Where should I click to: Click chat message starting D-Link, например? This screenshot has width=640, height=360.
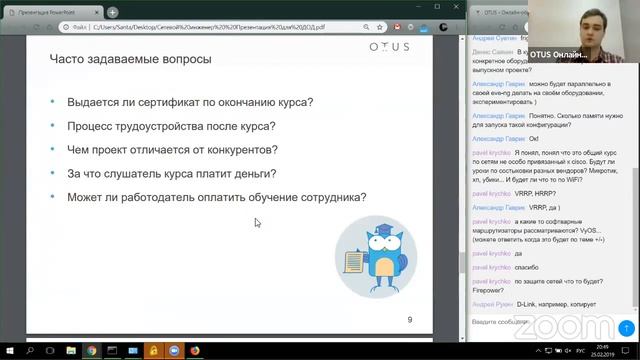click(556, 304)
